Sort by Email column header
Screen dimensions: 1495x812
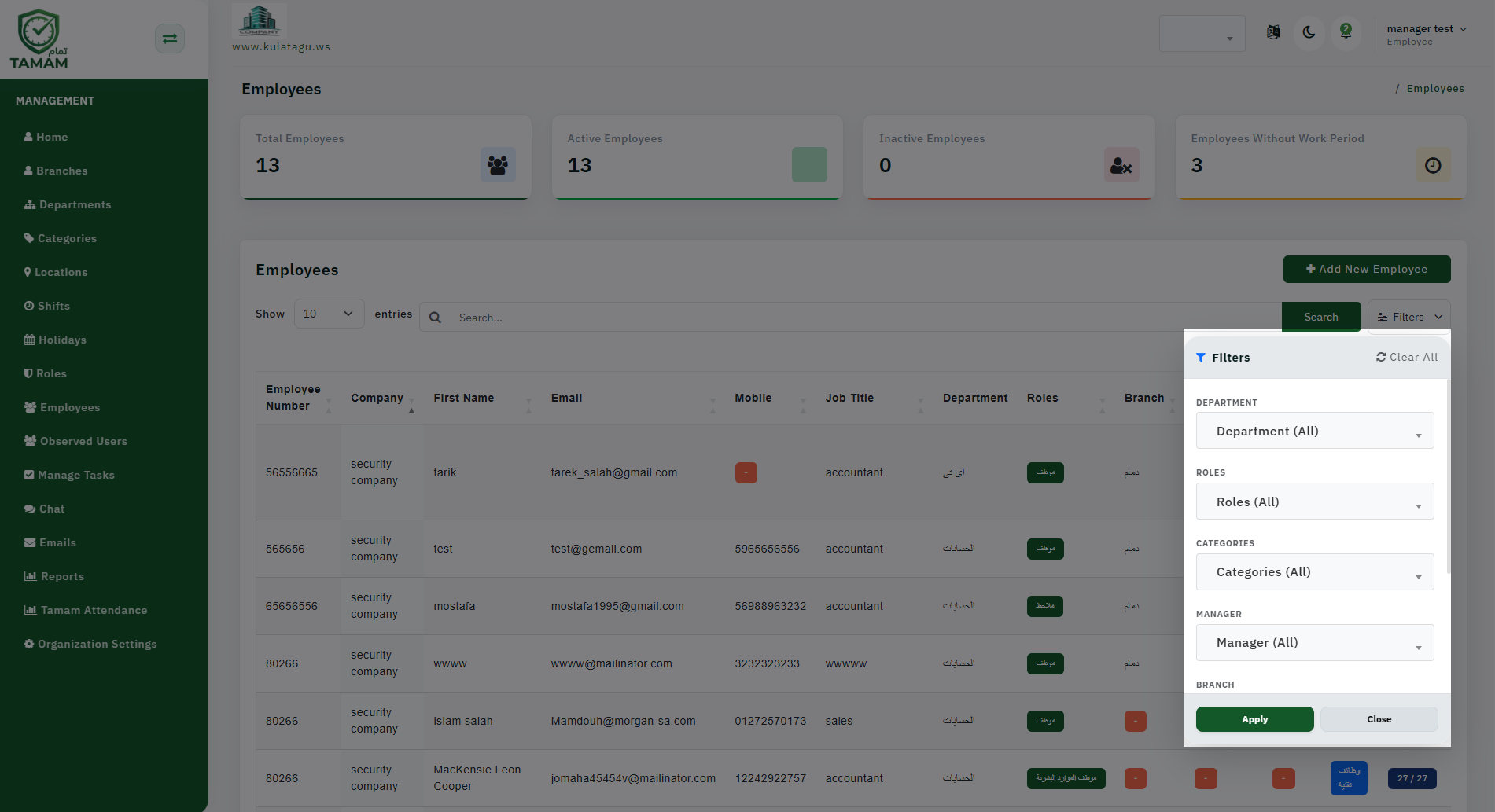coord(633,398)
